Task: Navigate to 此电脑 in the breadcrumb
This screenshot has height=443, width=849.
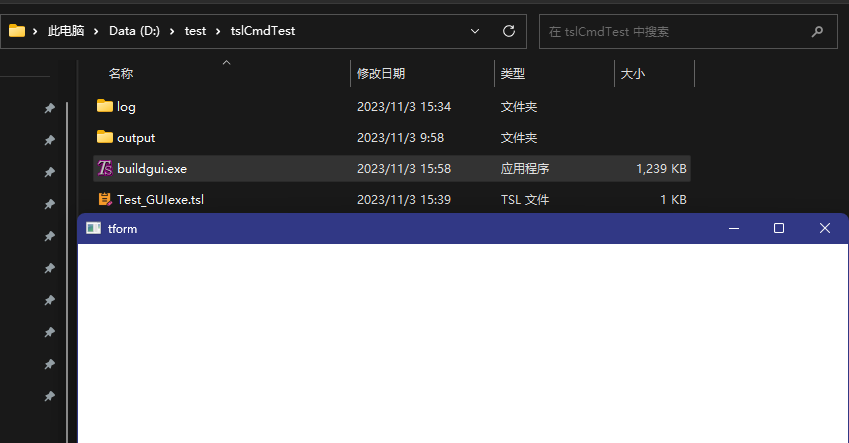Action: [67, 31]
